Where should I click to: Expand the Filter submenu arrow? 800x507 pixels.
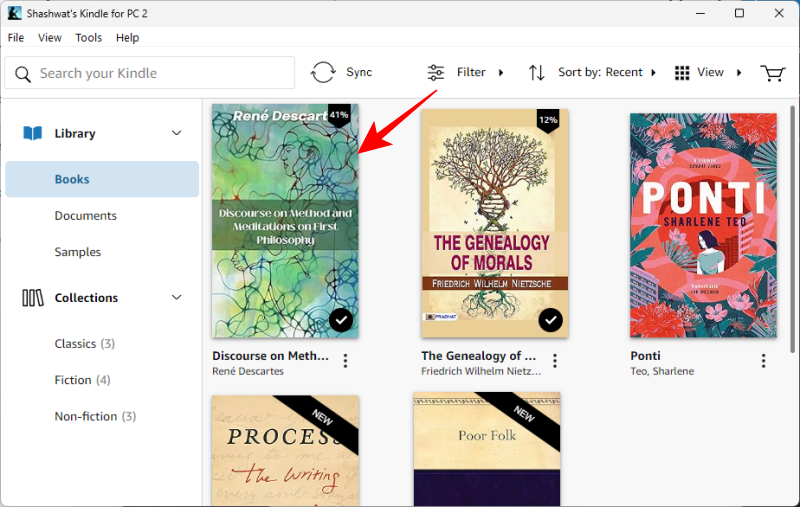click(501, 72)
